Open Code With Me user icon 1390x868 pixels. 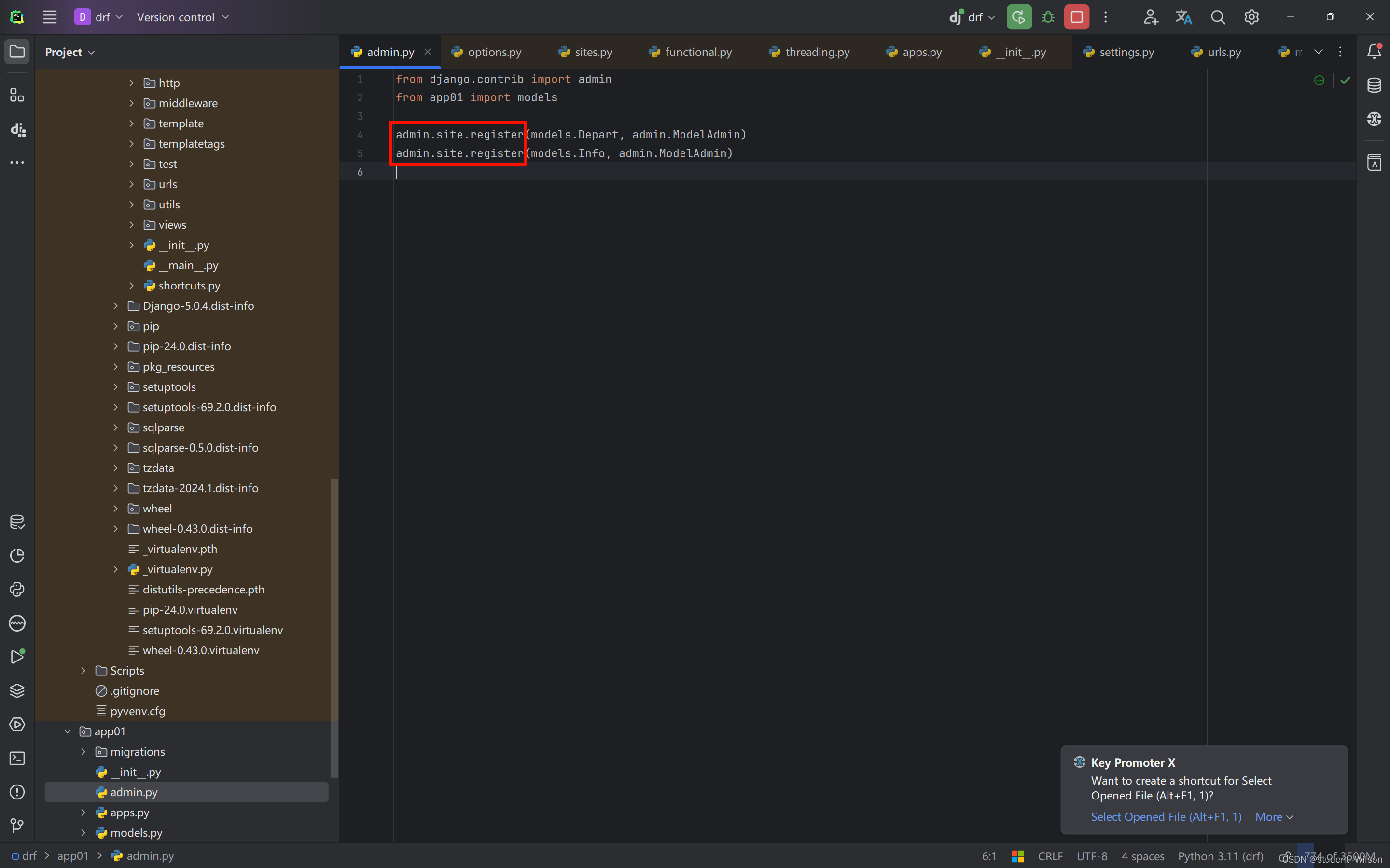click(1151, 17)
